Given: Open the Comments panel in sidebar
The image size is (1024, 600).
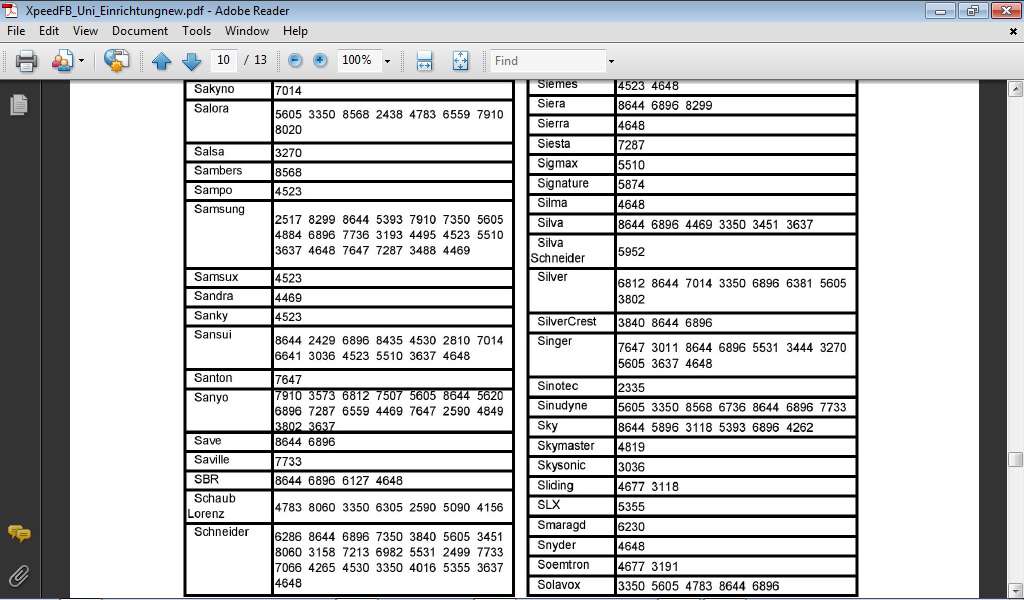Looking at the screenshot, I should [x=19, y=533].
